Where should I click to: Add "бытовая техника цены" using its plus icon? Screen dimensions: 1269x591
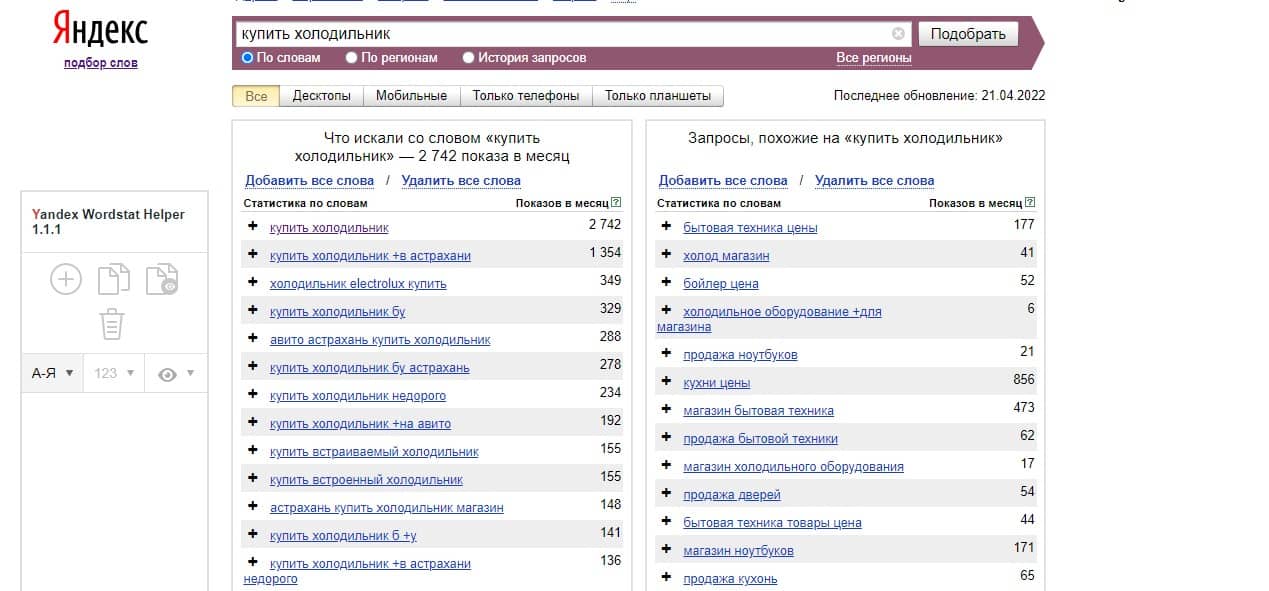(x=665, y=227)
